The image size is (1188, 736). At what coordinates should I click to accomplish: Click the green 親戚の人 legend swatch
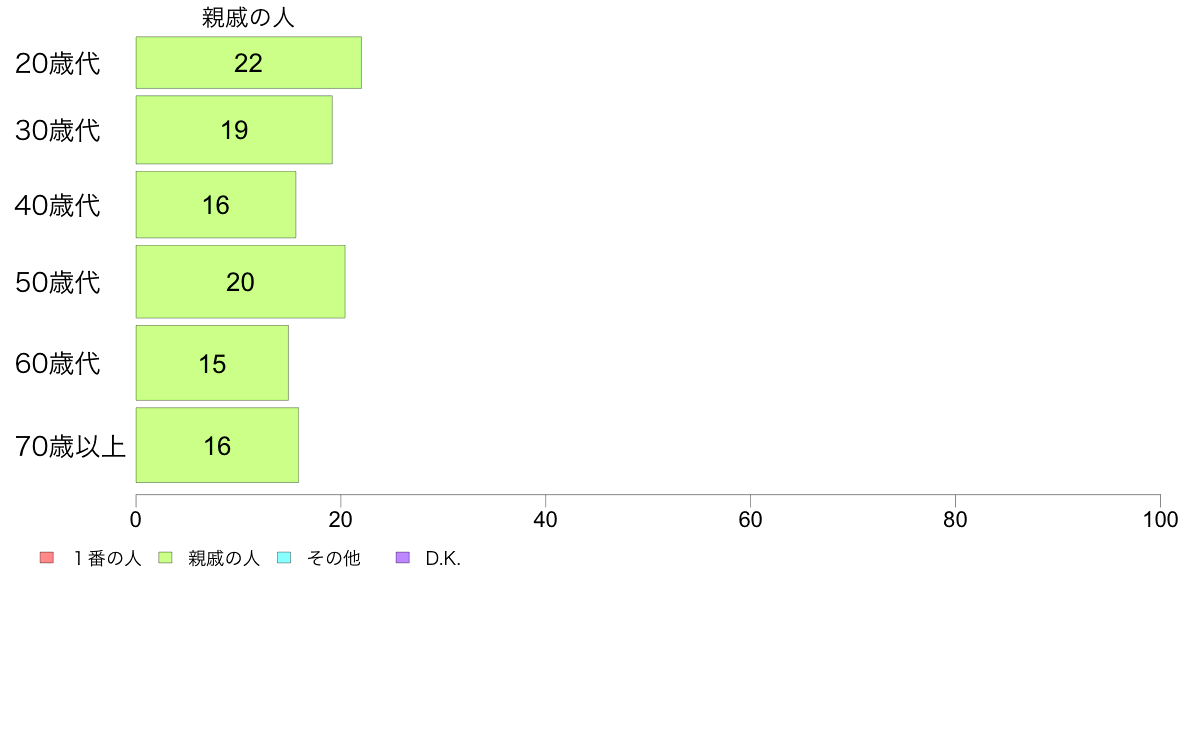[x=165, y=558]
